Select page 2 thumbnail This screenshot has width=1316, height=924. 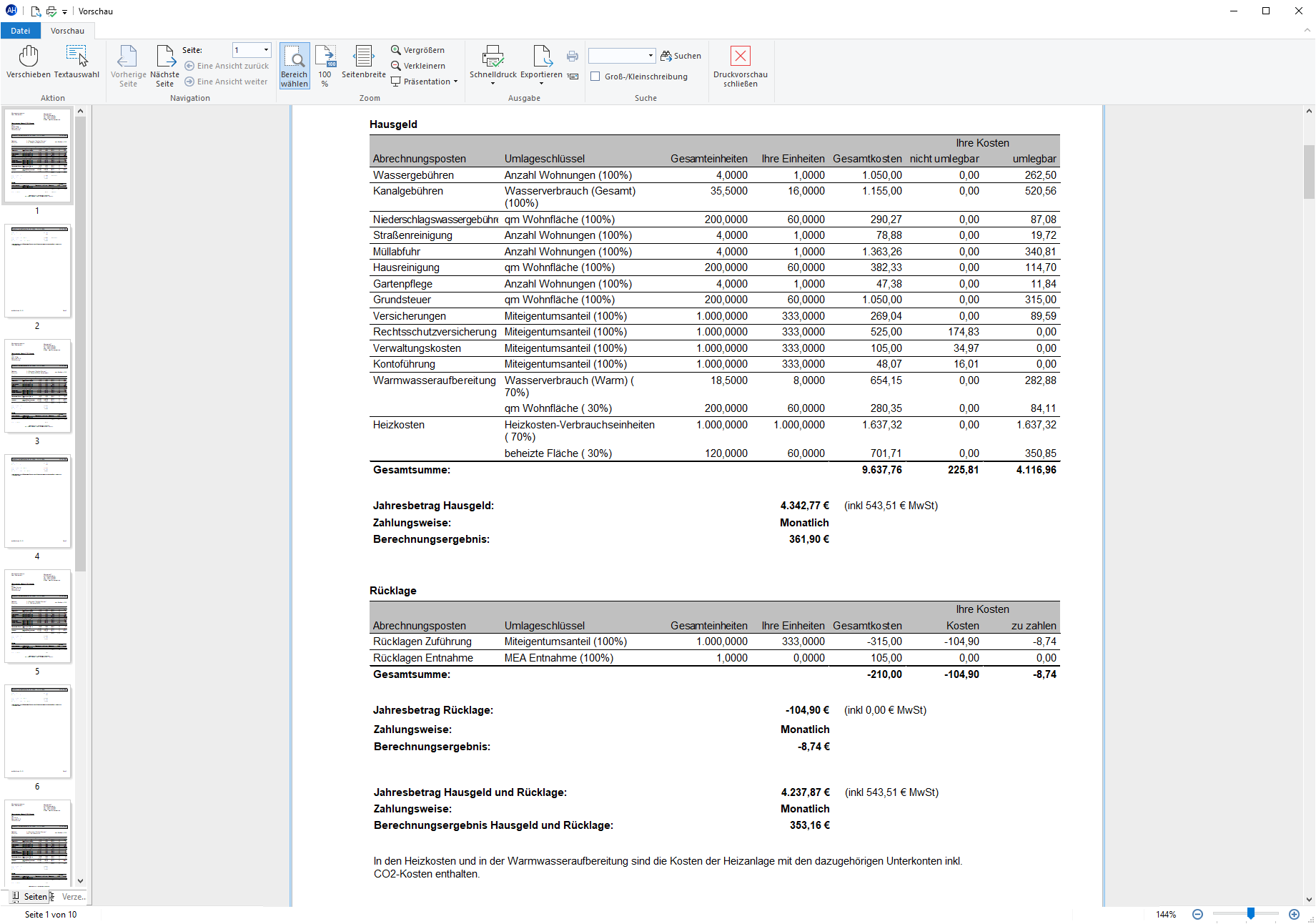click(38, 270)
